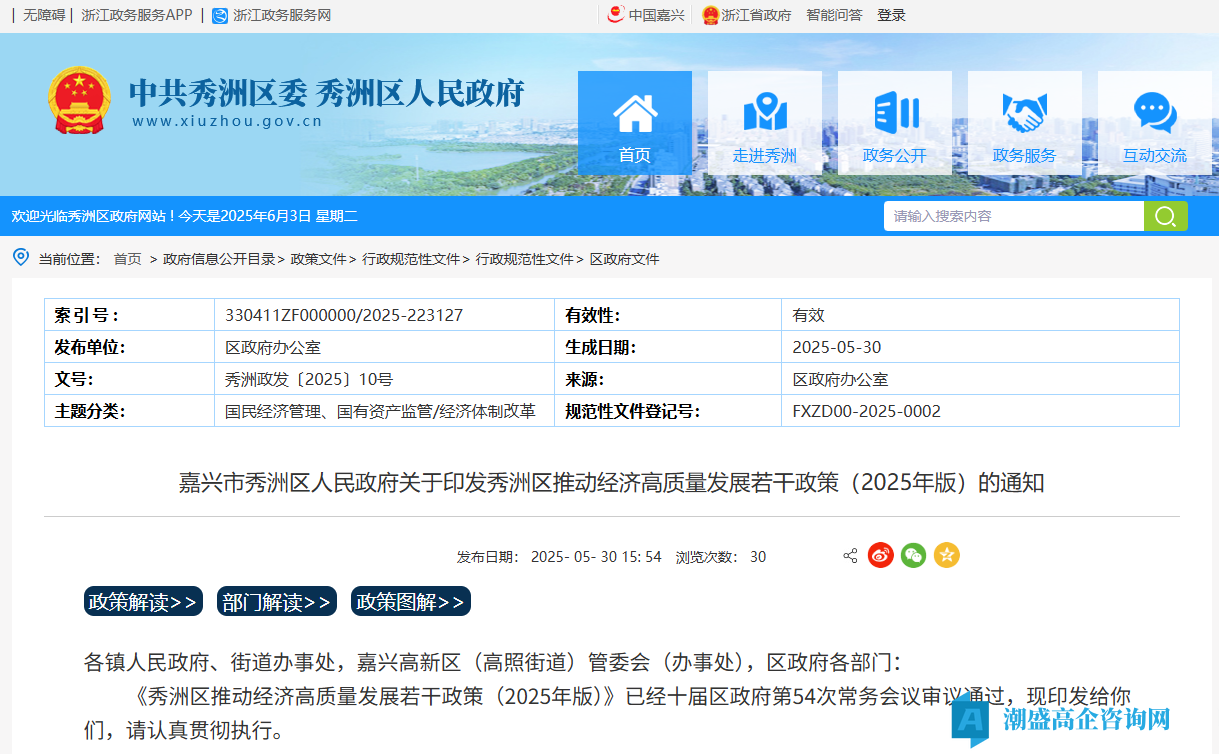Open the 浙江政务服务网 link

(x=281, y=15)
